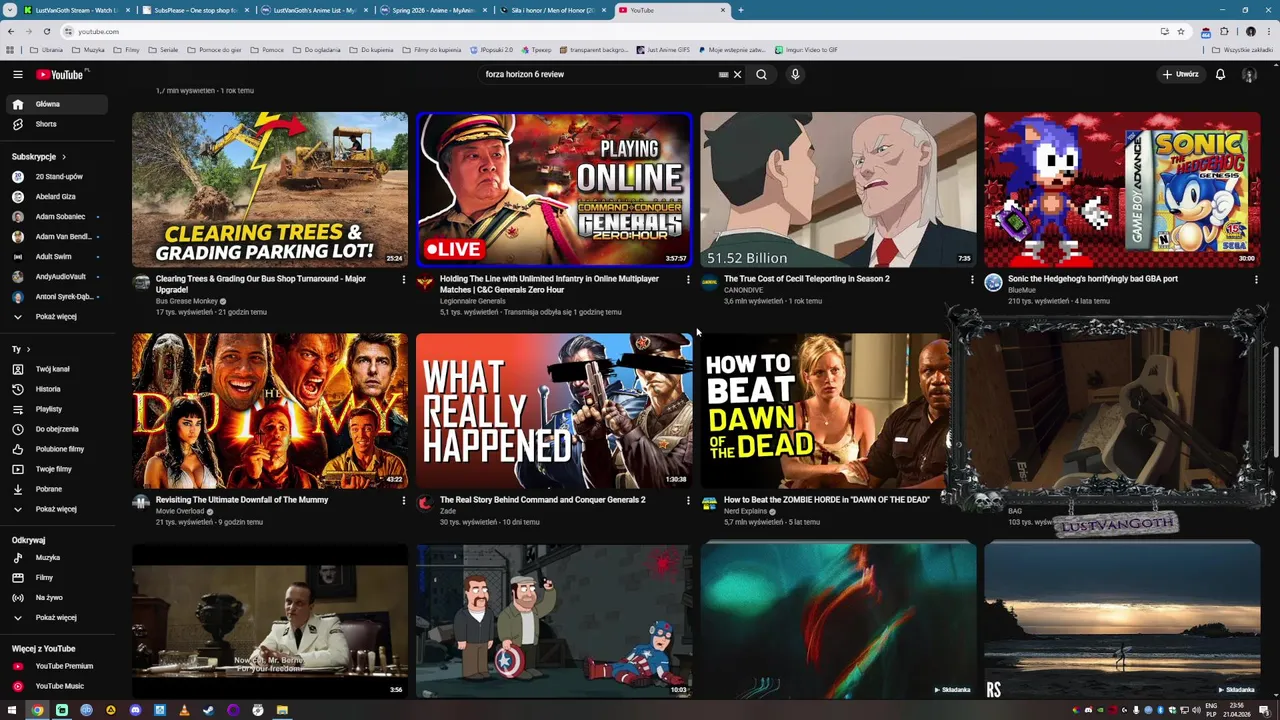Open options for Clearing Trees video
This screenshot has width=1280, height=720.
pos(404,280)
